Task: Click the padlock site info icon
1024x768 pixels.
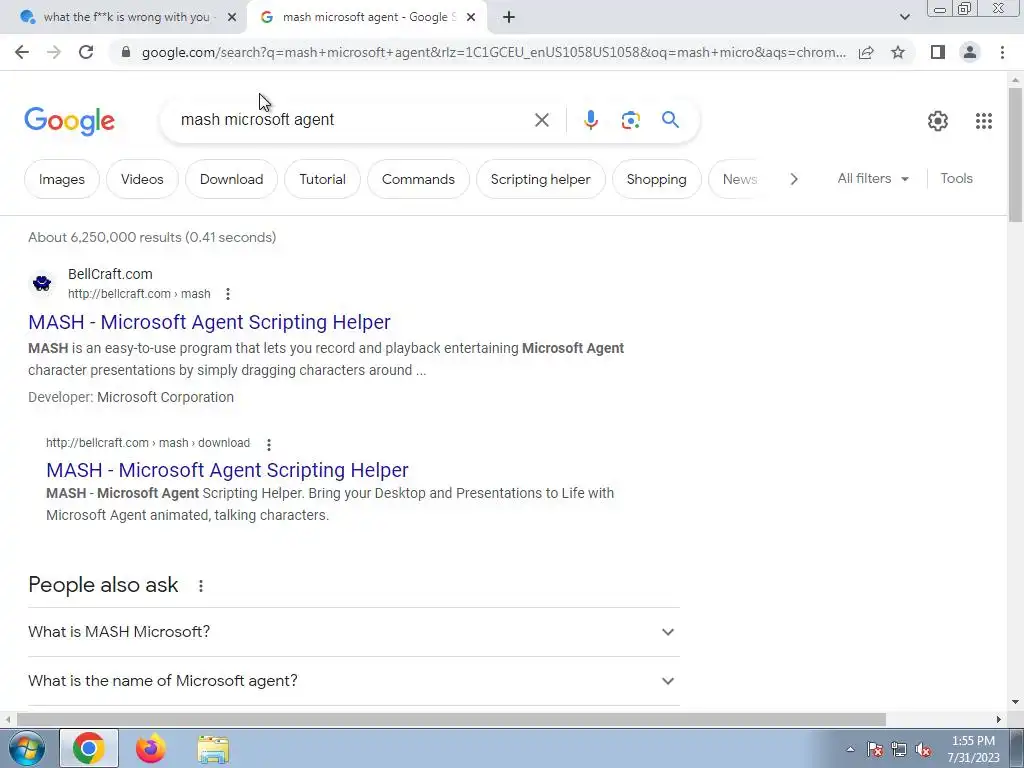Action: point(126,52)
